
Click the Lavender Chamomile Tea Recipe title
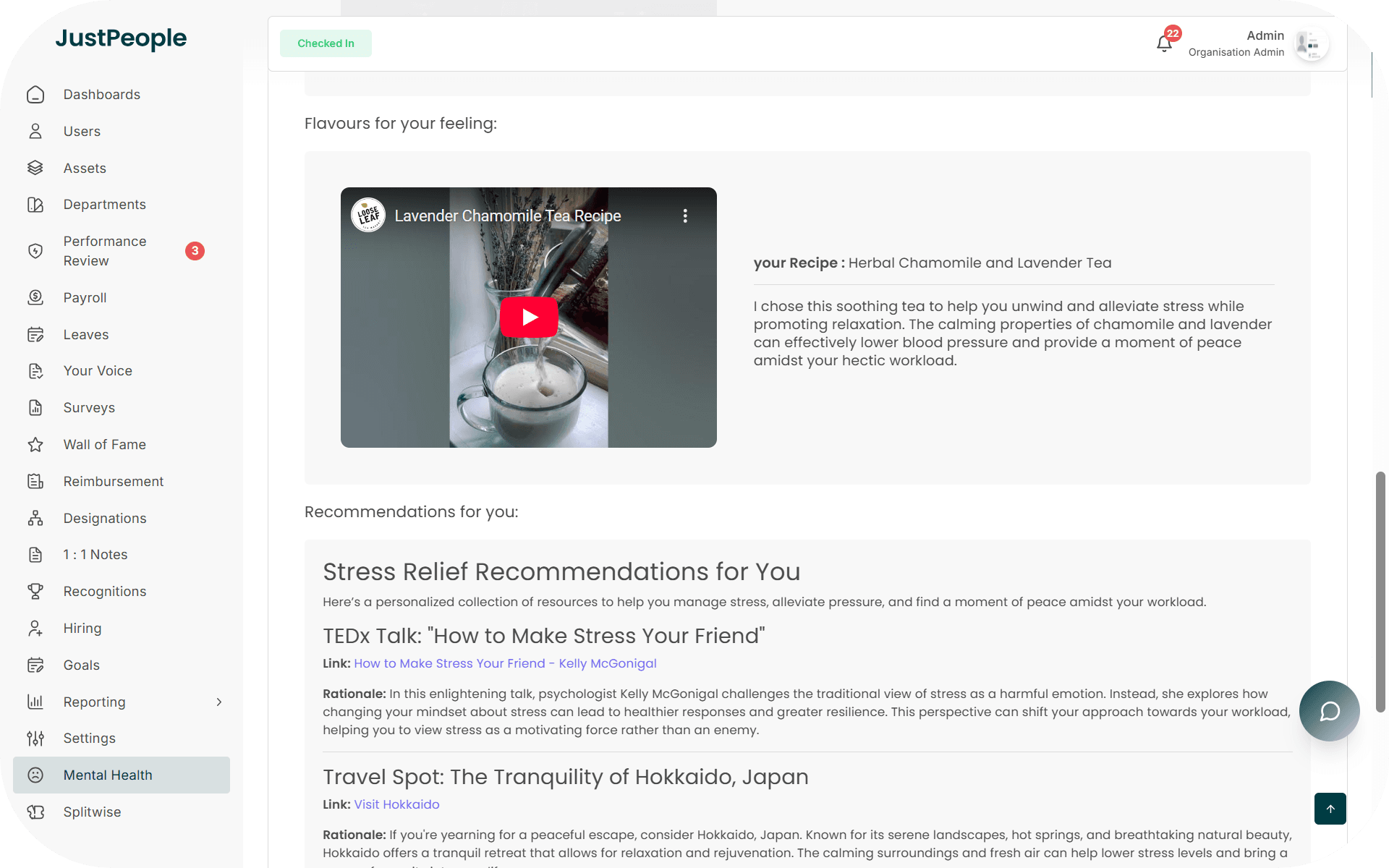(x=508, y=216)
